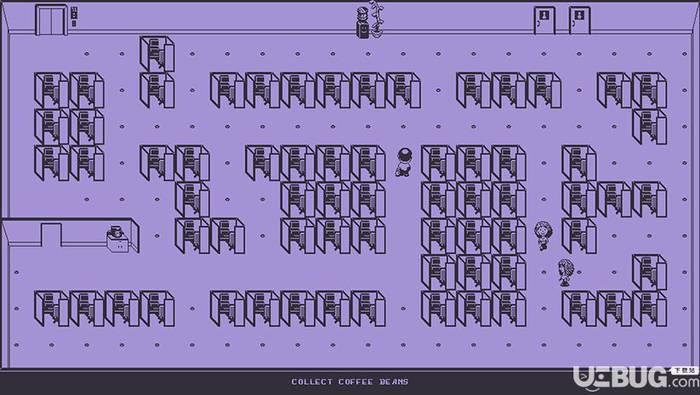Click the elevator doors in the top-left corner
Image resolution: width=700 pixels, height=395 pixels.
(51, 20)
